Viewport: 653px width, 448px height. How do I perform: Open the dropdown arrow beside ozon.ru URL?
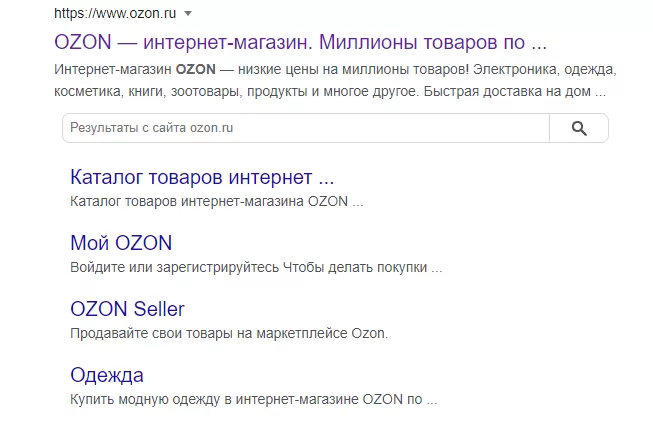pyautogui.click(x=188, y=14)
